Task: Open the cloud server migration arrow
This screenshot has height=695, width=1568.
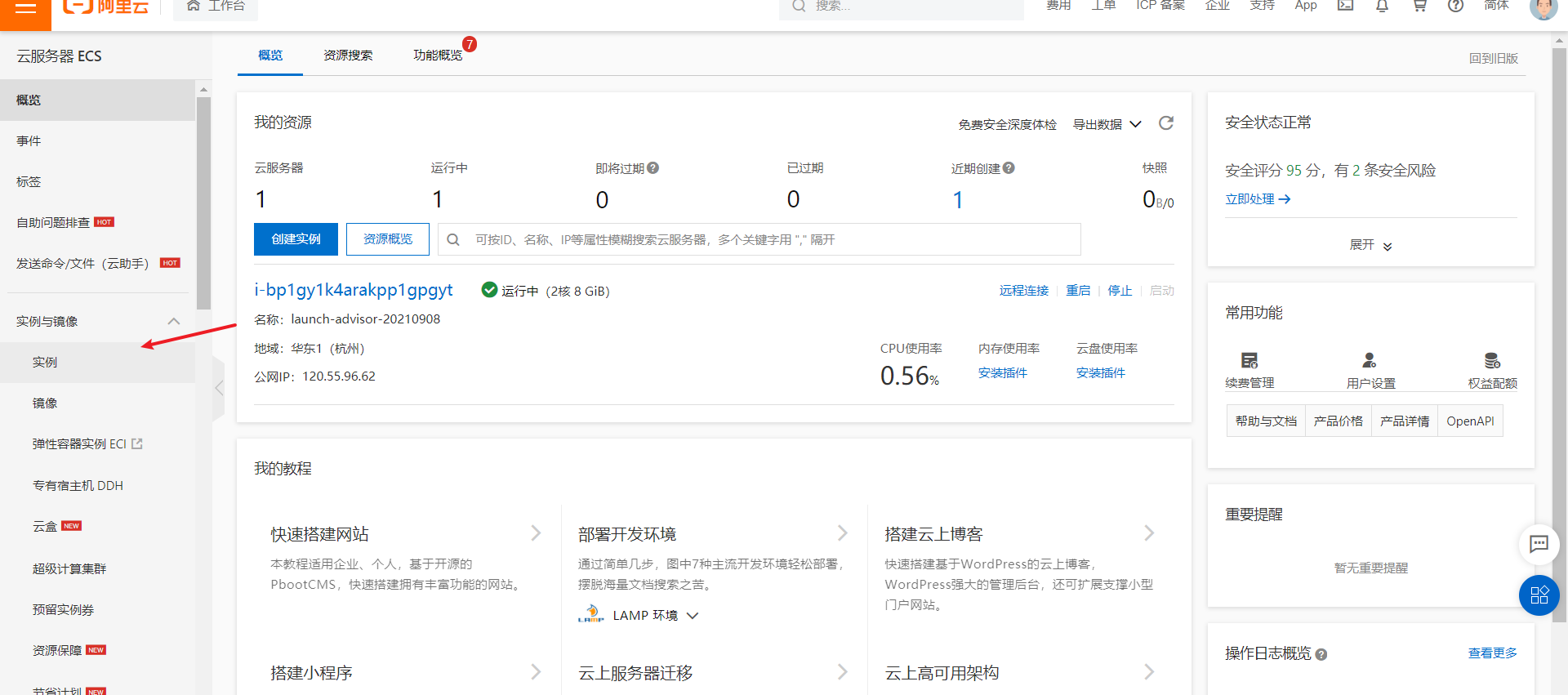Action: pos(843,672)
